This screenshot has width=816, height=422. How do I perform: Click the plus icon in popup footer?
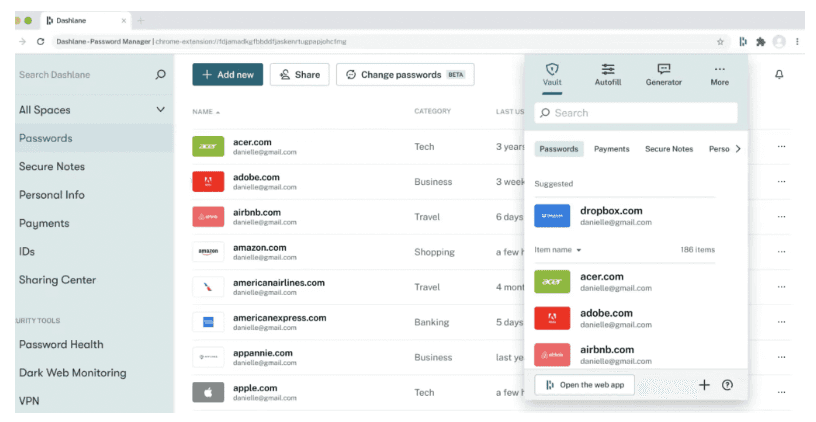(x=704, y=385)
